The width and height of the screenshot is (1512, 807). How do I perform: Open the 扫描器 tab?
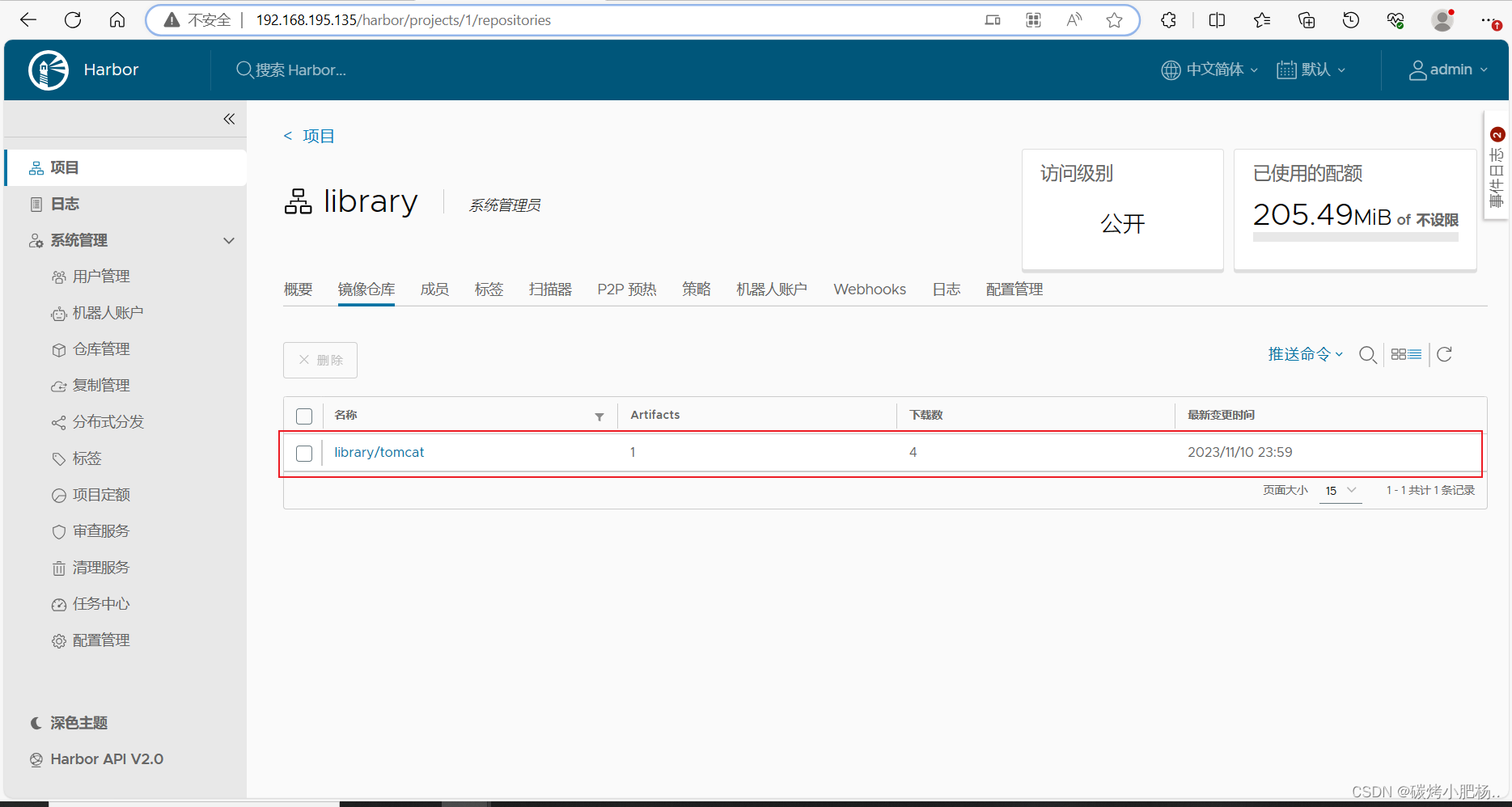pyautogui.click(x=550, y=289)
